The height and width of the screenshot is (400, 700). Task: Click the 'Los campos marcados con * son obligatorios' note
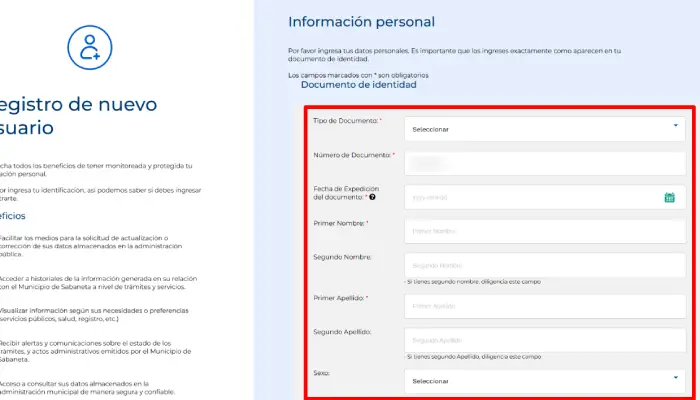[x=358, y=75]
